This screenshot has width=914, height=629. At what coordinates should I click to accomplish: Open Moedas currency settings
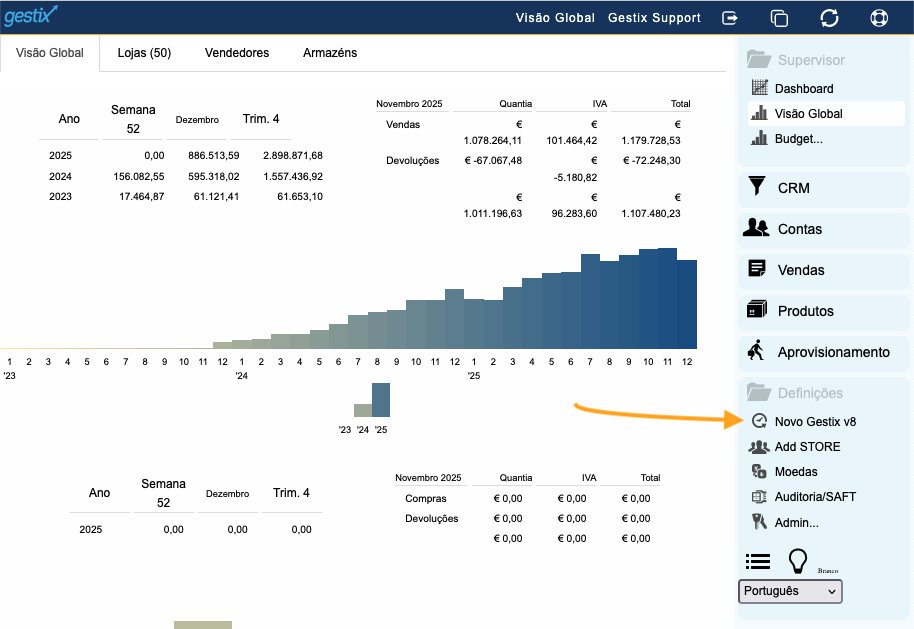pyautogui.click(x=795, y=472)
